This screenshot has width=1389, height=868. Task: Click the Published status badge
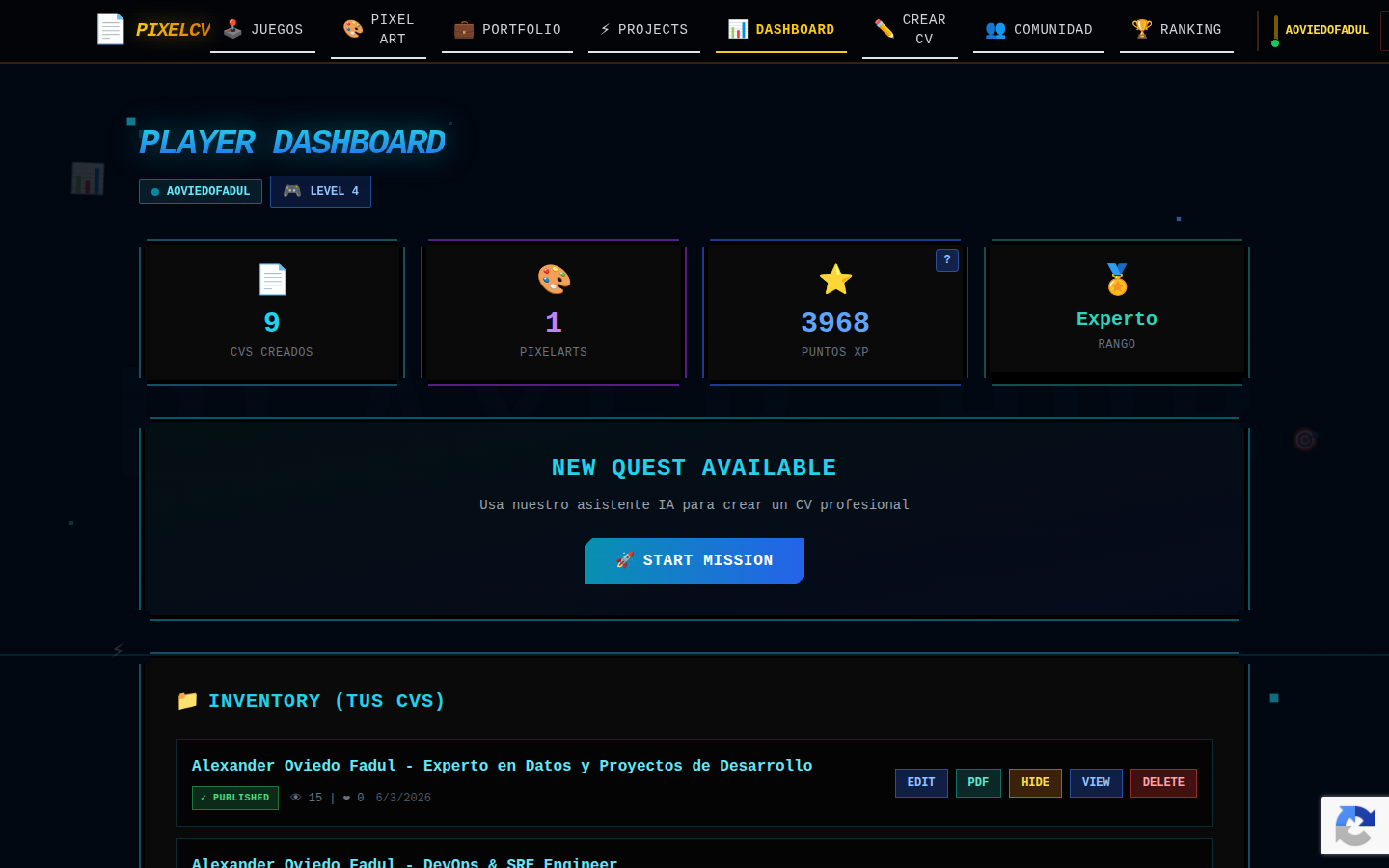(x=235, y=799)
